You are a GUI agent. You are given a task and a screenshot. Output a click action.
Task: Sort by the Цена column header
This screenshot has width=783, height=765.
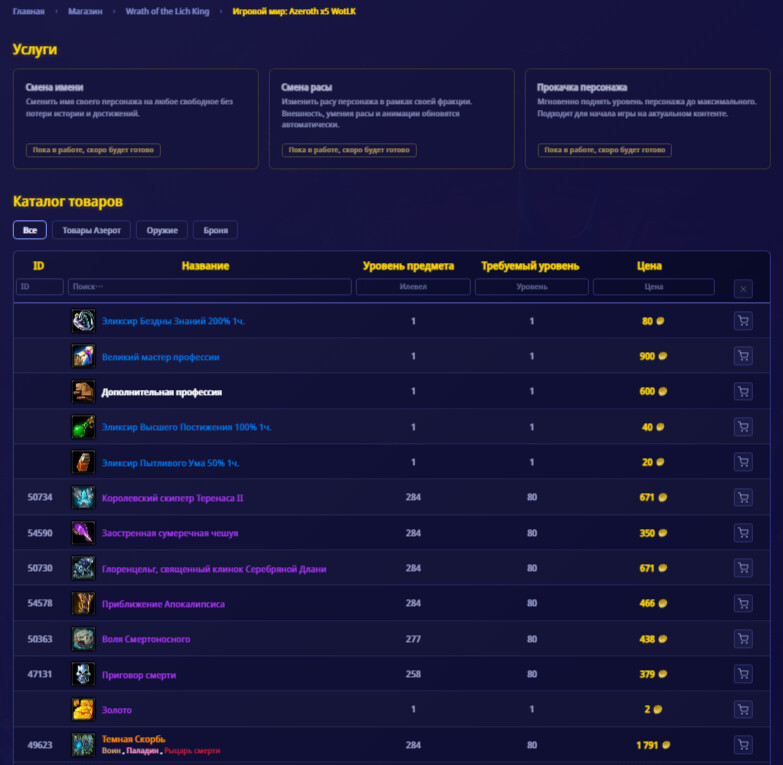pyautogui.click(x=649, y=266)
